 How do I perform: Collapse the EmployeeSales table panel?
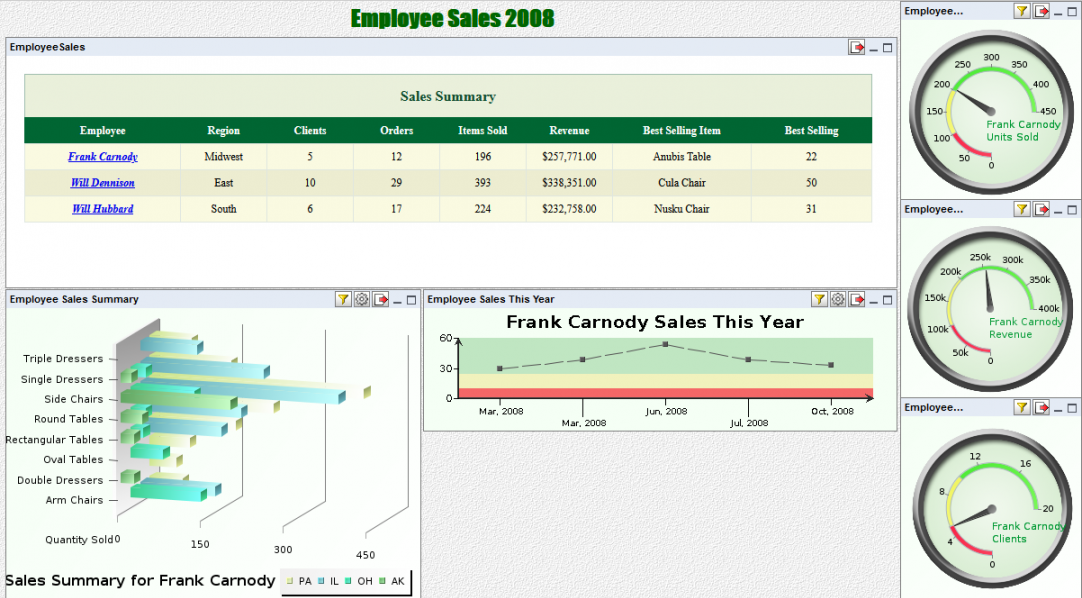[x=874, y=48]
